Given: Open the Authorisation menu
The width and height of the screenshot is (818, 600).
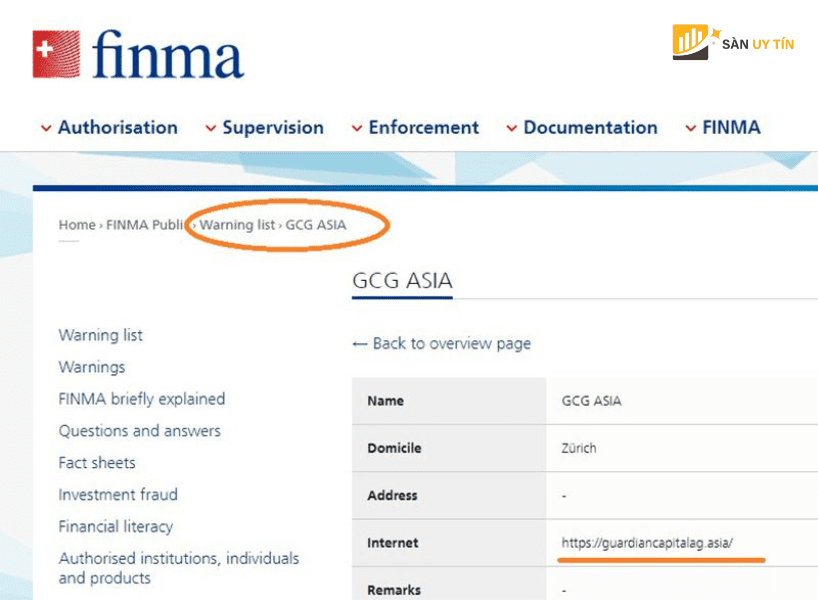Looking at the screenshot, I should 117,127.
